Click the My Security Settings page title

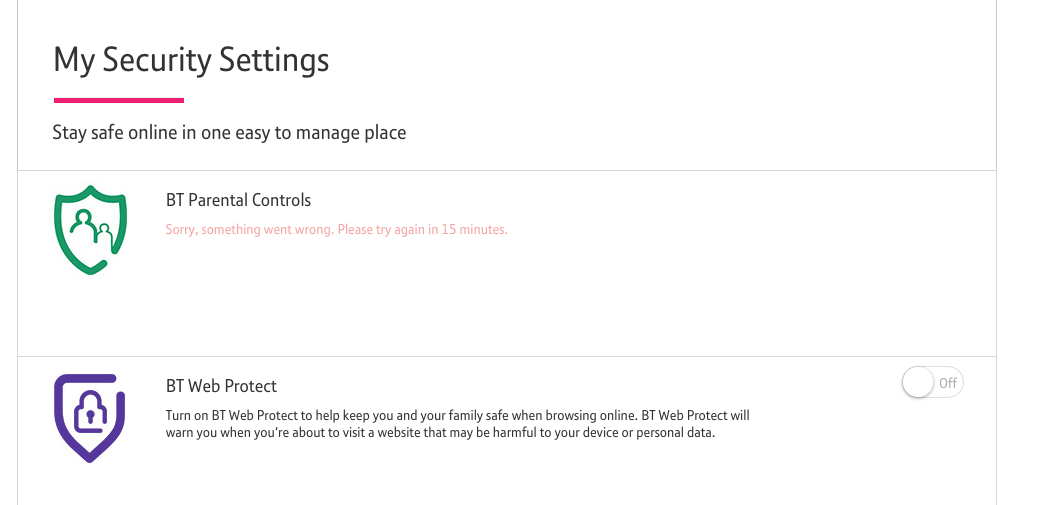(x=191, y=60)
